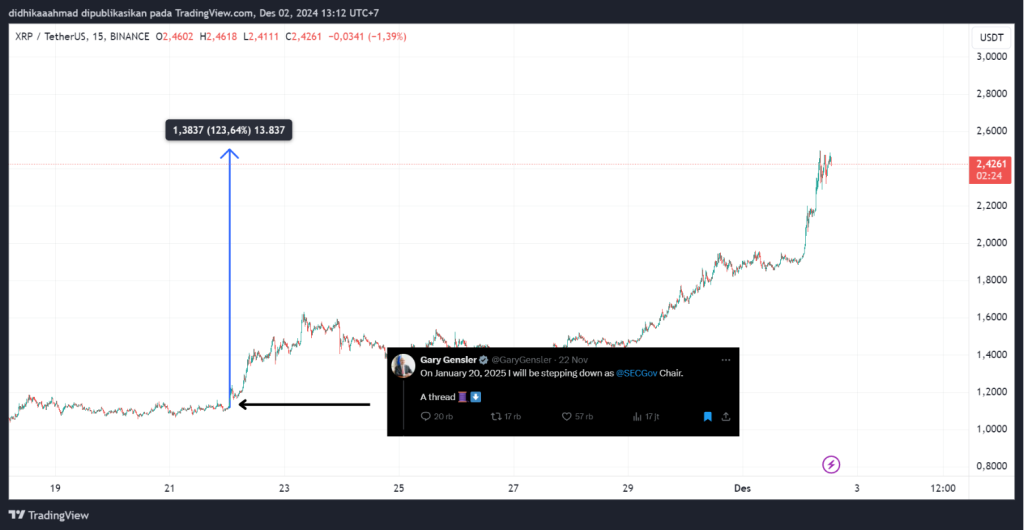
Task: Click the 21 date label on time axis
Action: pyautogui.click(x=170, y=488)
